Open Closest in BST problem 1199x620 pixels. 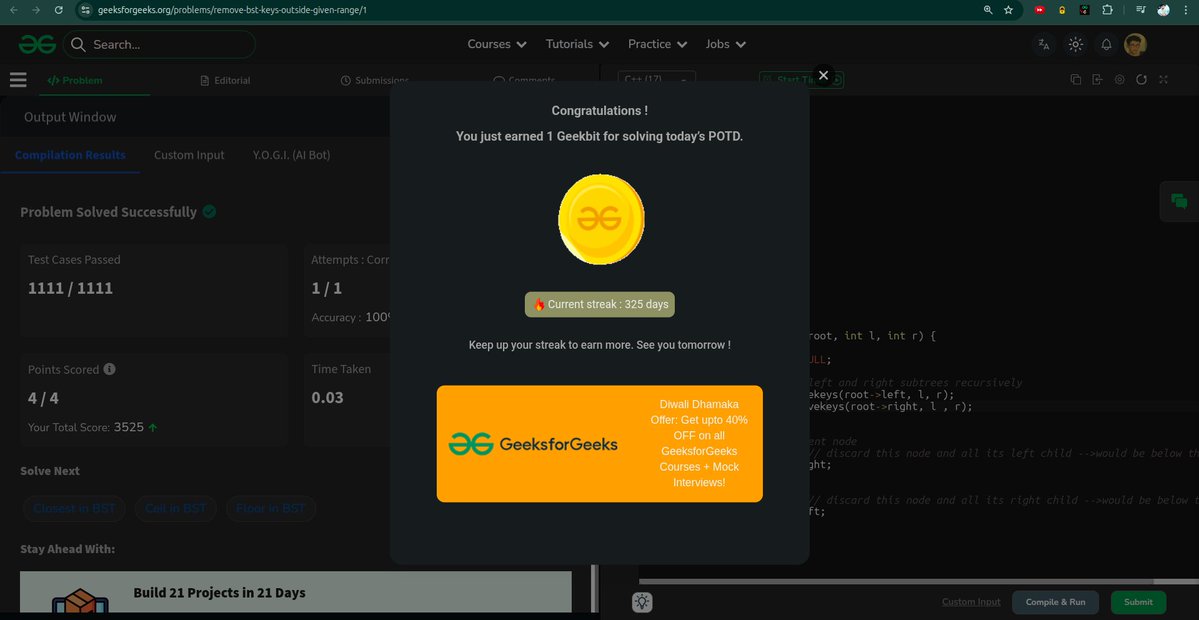click(x=74, y=508)
